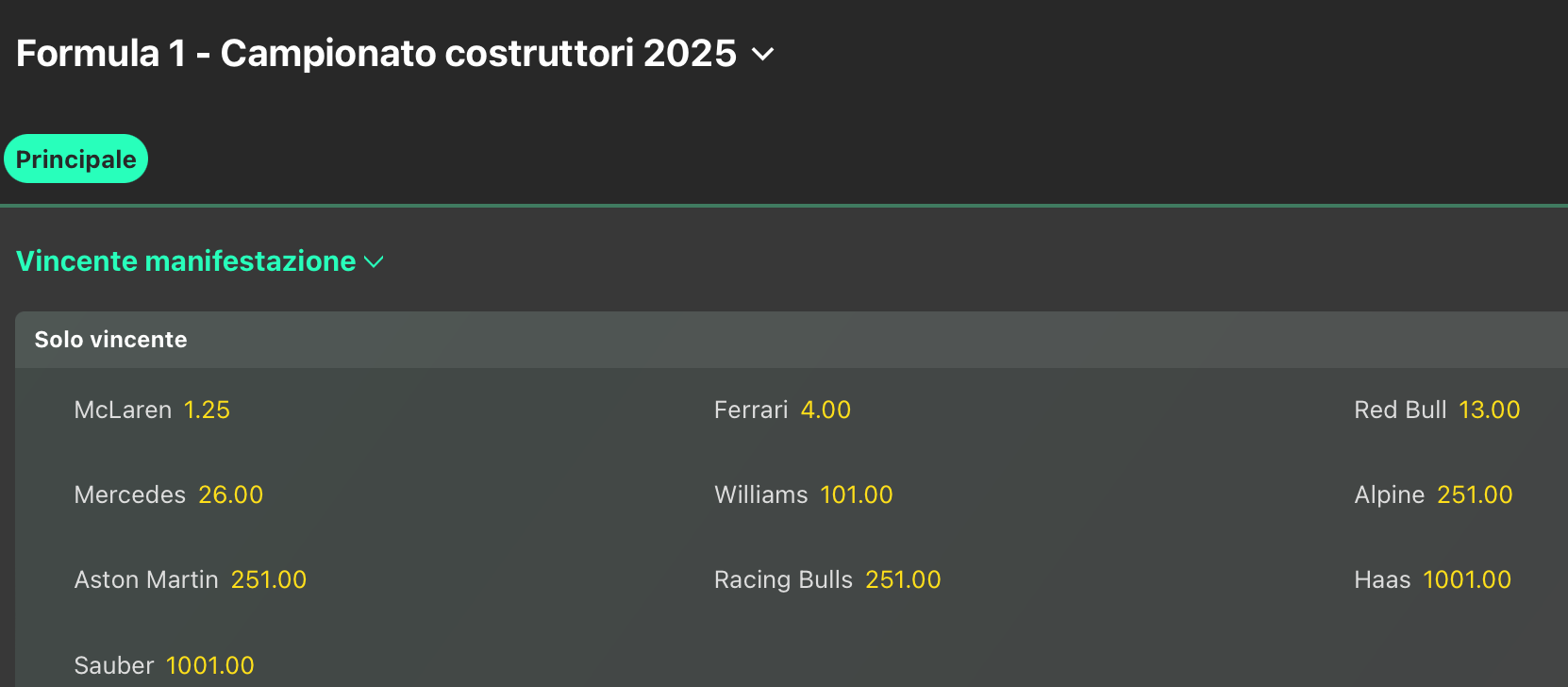Screen dimensions: 1568x687
Task: Bet on Mercedes at 26.00
Action: point(230,495)
